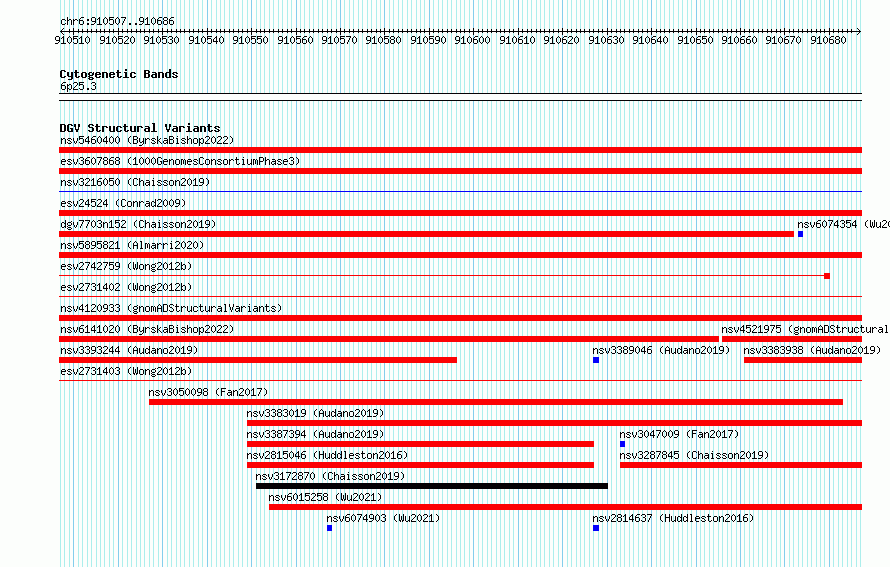This screenshot has height=567, width=890.
Task: Click the red bar of esv24524
Action: (461, 213)
